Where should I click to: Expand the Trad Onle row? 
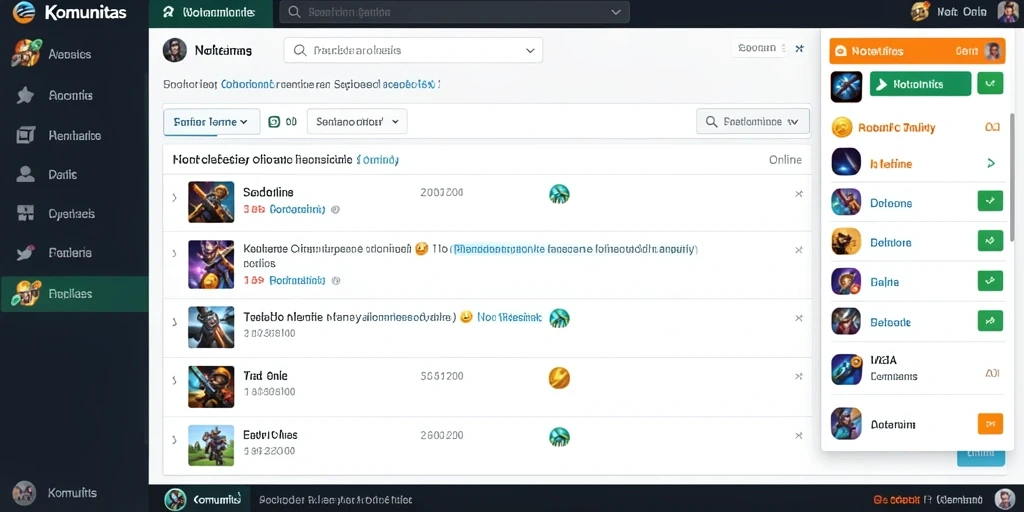point(174,380)
